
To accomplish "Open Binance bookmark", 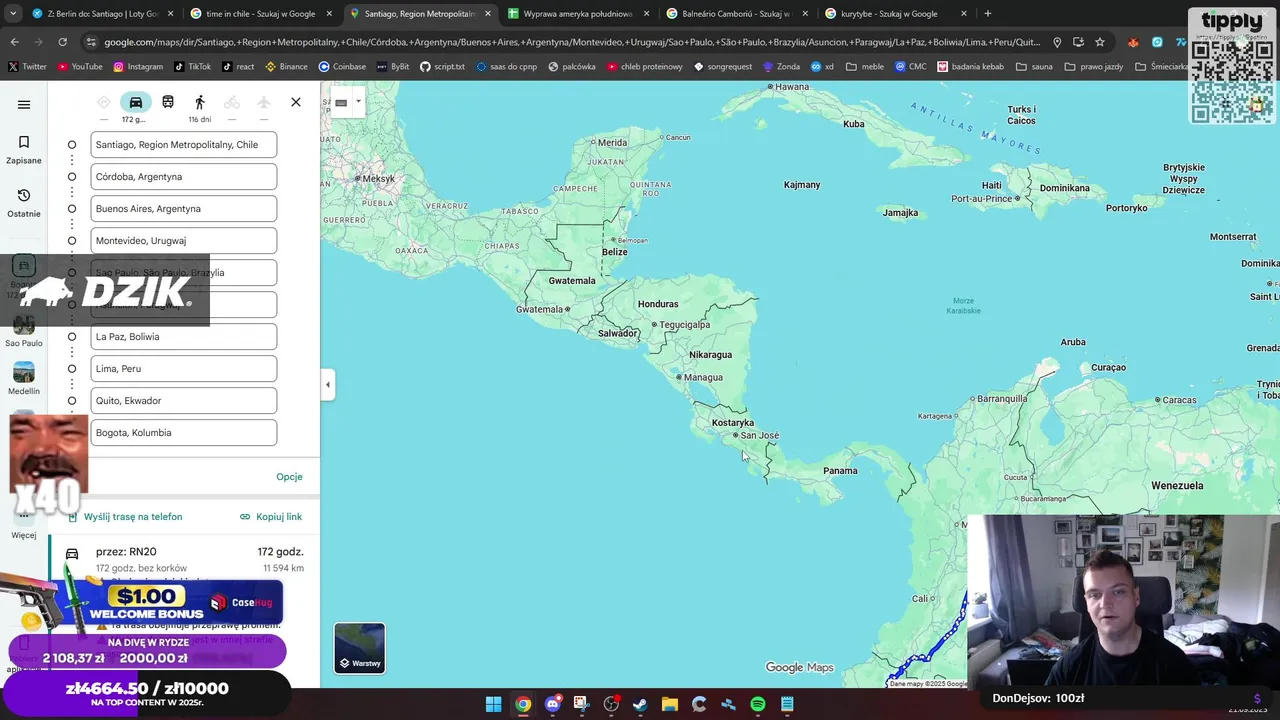I will point(286,67).
